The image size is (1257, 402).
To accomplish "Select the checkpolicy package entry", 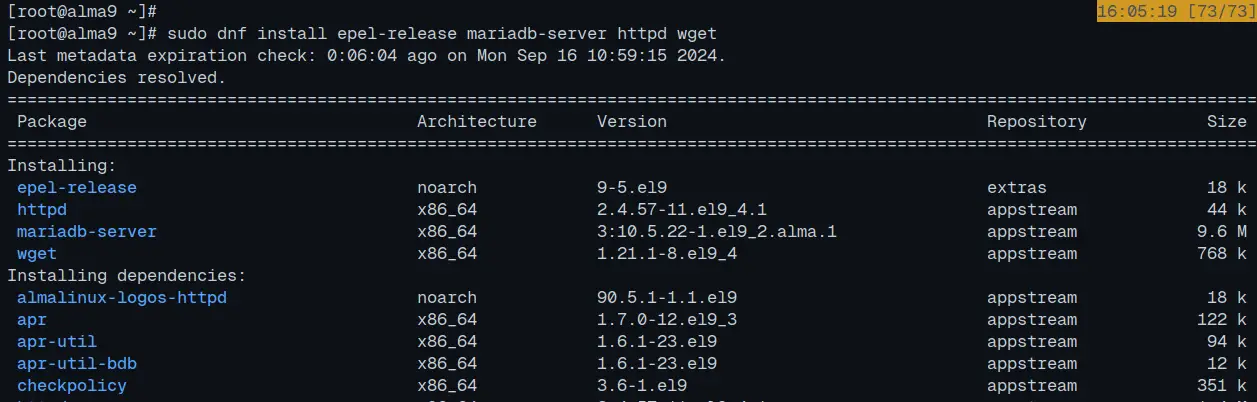I will 71,386.
